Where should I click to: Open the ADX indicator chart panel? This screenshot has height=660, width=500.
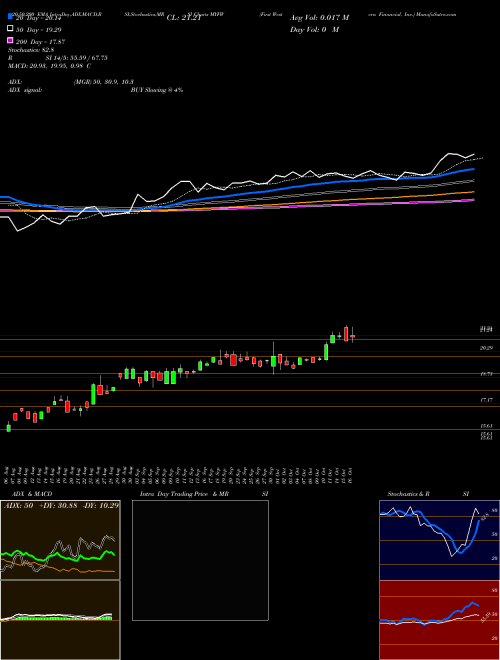[x=60, y=540]
